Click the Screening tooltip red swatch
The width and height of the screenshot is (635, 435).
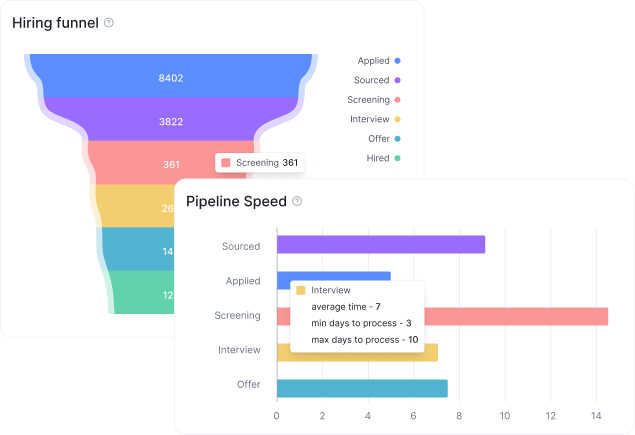226,162
